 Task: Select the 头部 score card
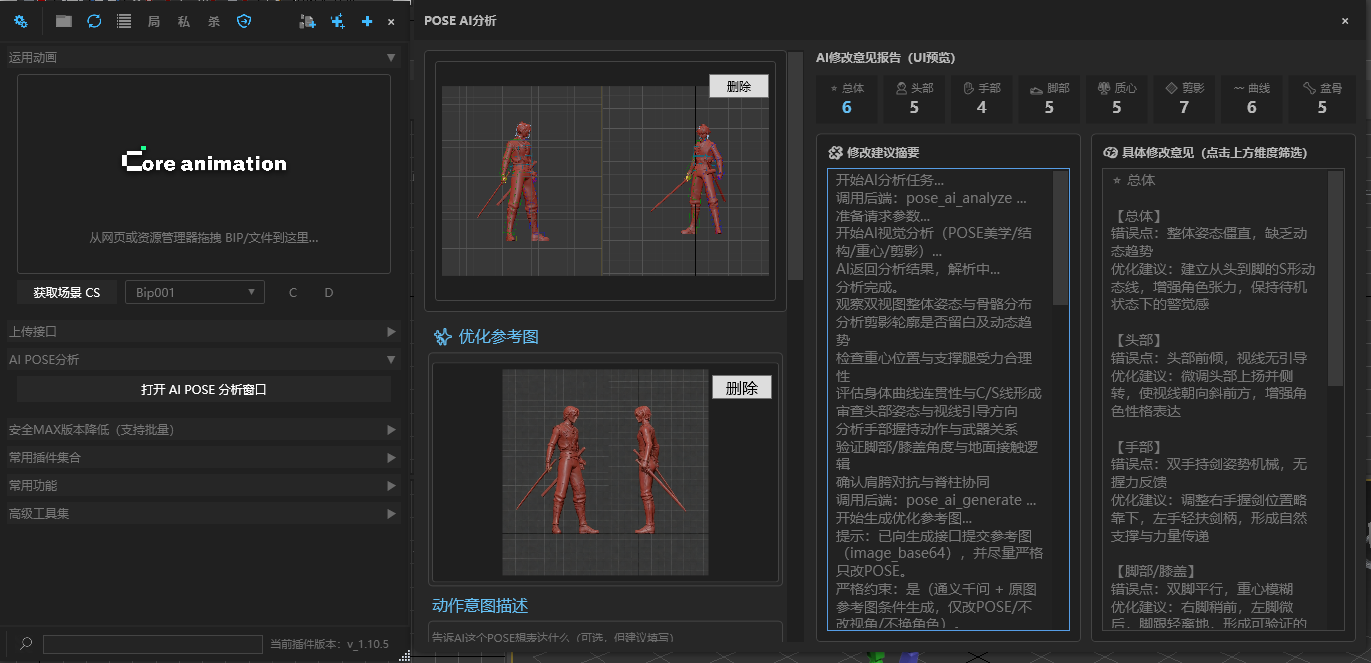pyautogui.click(x=914, y=98)
